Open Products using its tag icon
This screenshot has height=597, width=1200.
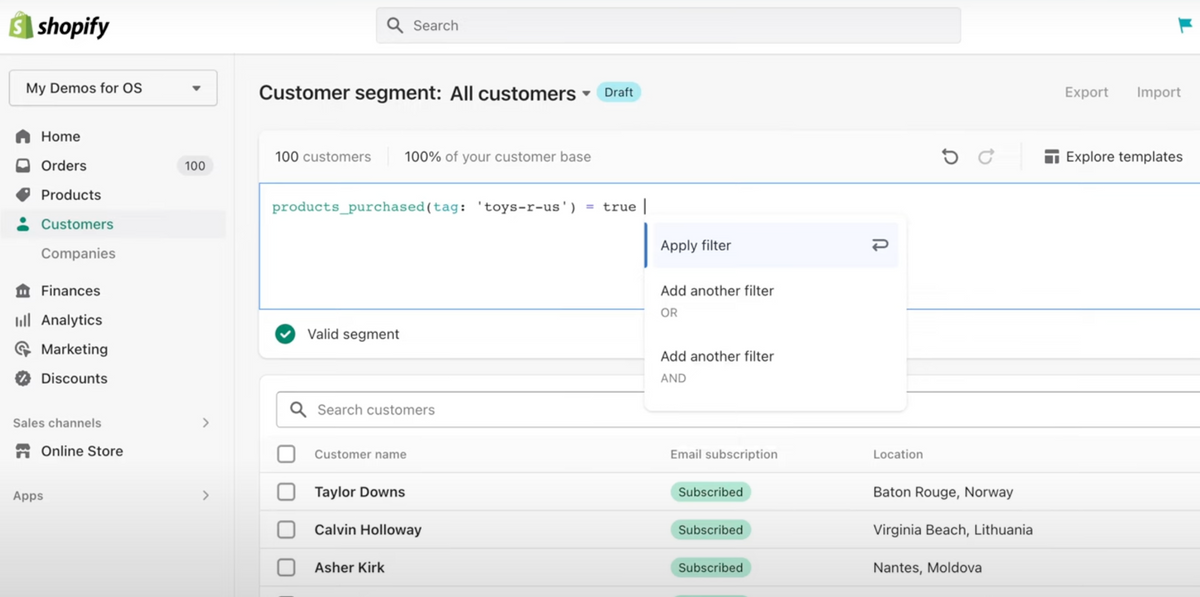[x=24, y=194]
